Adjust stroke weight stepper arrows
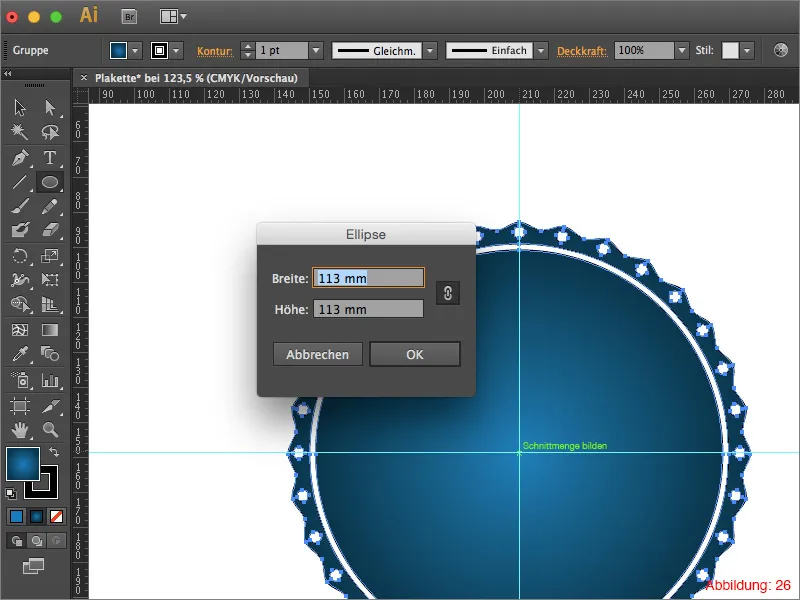800x600 pixels. pos(247,51)
